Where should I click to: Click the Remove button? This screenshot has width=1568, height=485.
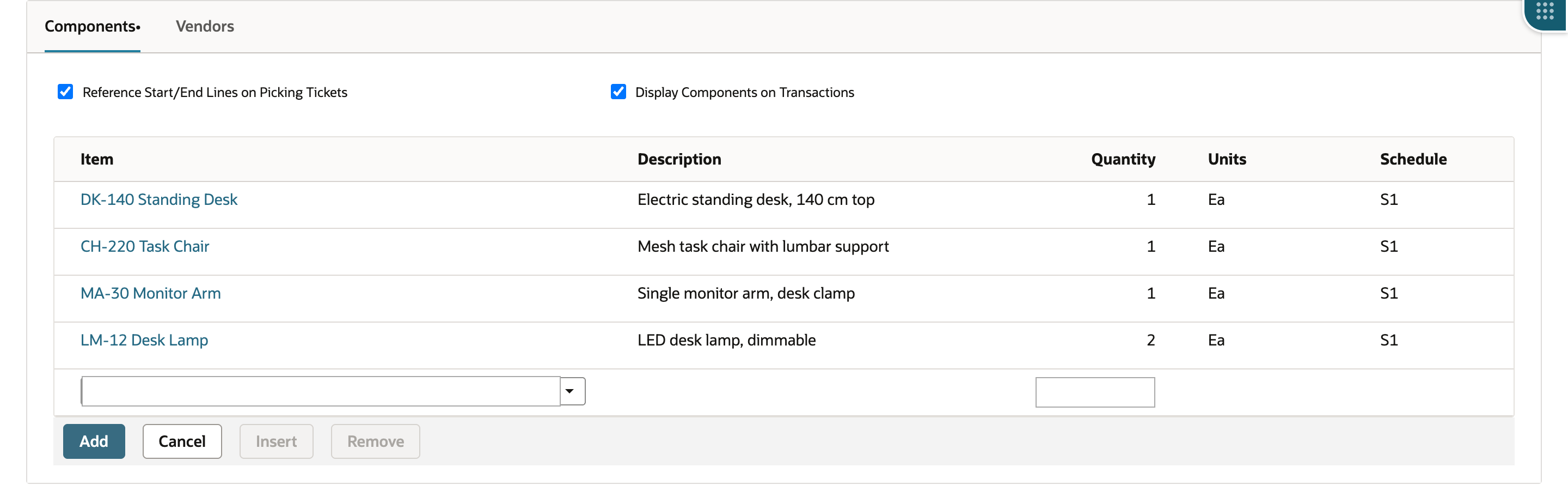[x=376, y=441]
